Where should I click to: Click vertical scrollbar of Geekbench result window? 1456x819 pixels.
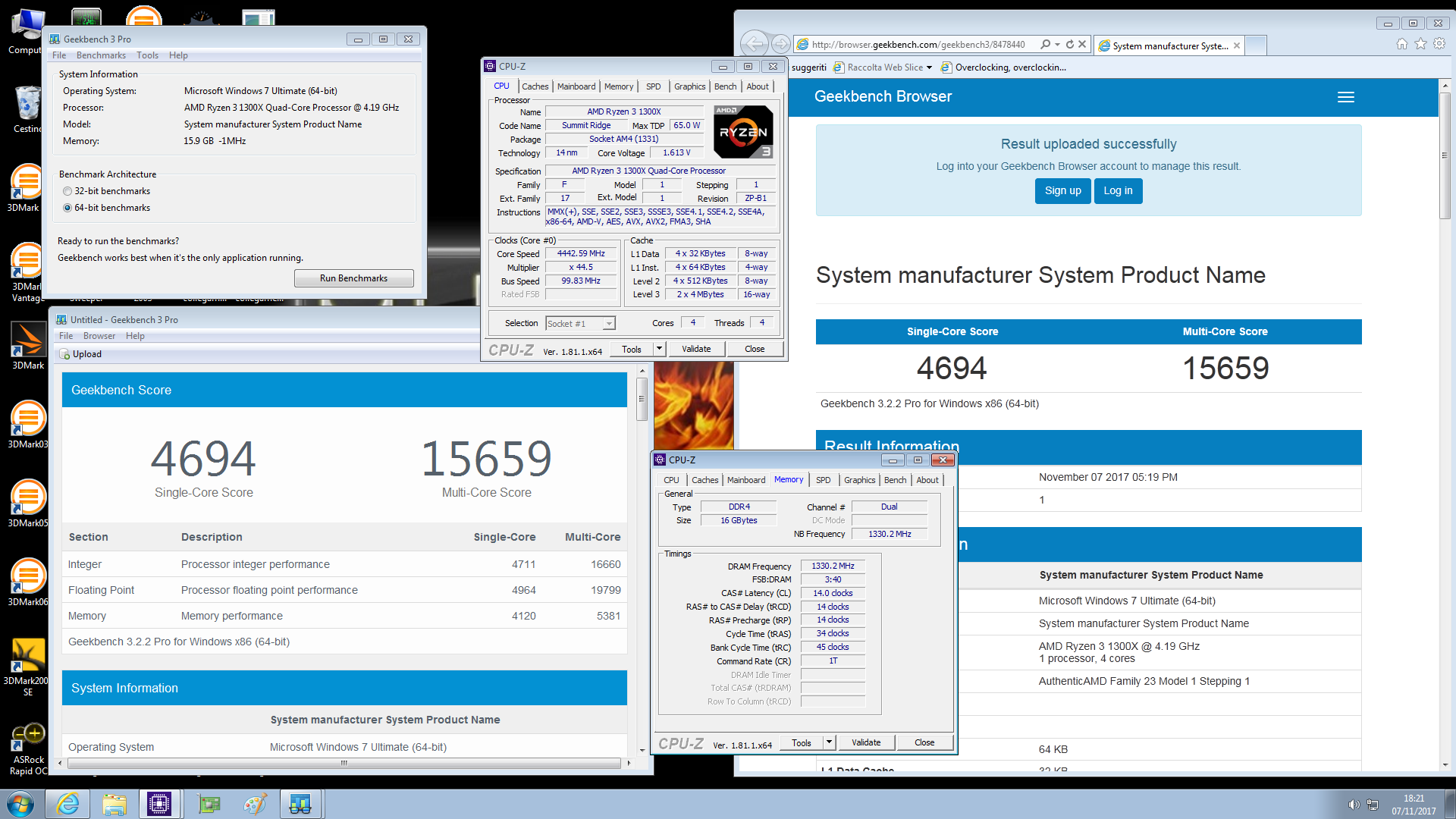pyautogui.click(x=642, y=398)
